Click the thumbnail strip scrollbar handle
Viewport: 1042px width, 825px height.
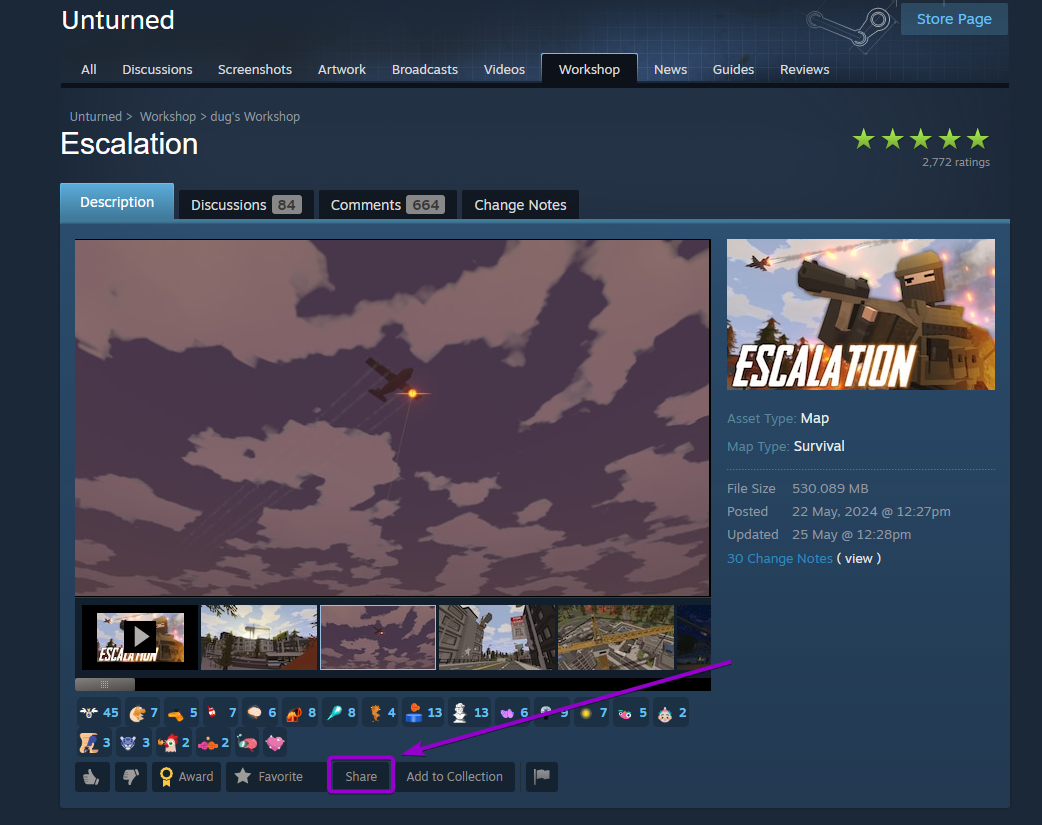click(x=105, y=684)
